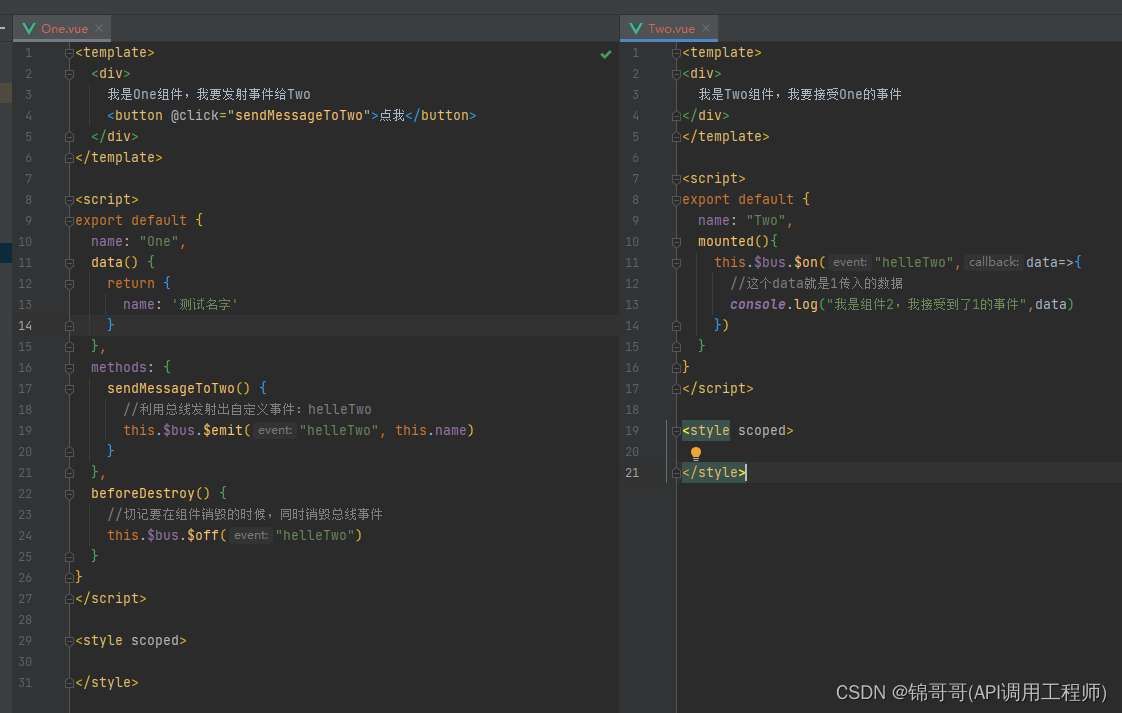Click the "helleTwo" string in $off call
Screen dimensions: 1122x713
click(x=315, y=535)
